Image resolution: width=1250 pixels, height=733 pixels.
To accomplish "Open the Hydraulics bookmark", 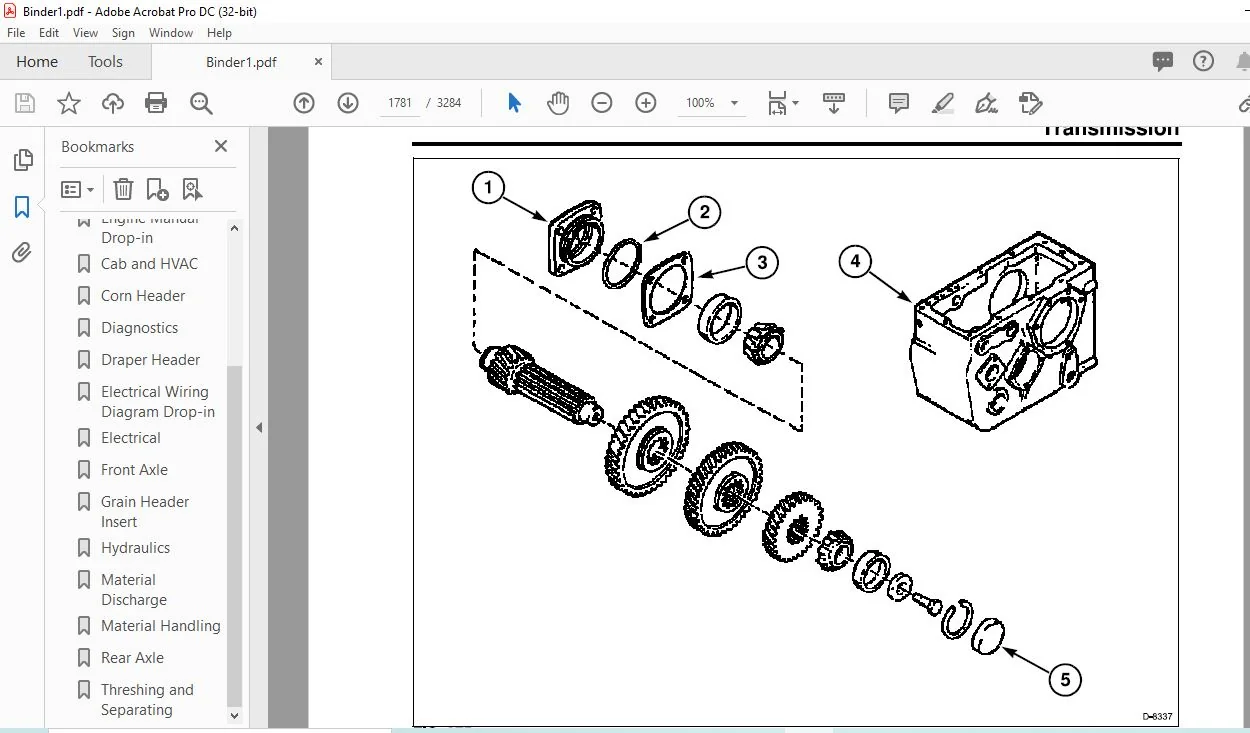I will point(135,548).
